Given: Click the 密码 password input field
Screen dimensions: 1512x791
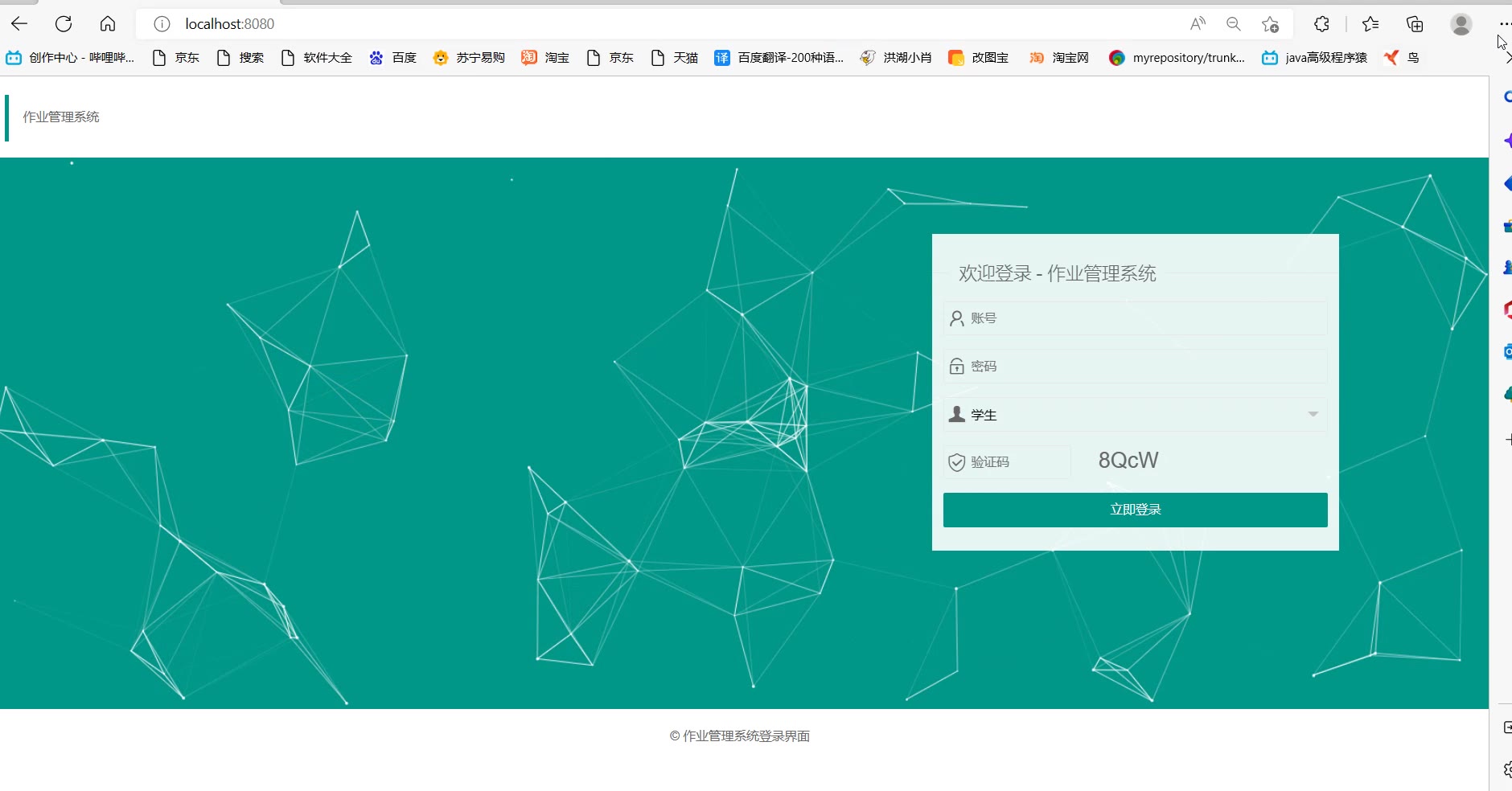Looking at the screenshot, I should coord(1136,367).
